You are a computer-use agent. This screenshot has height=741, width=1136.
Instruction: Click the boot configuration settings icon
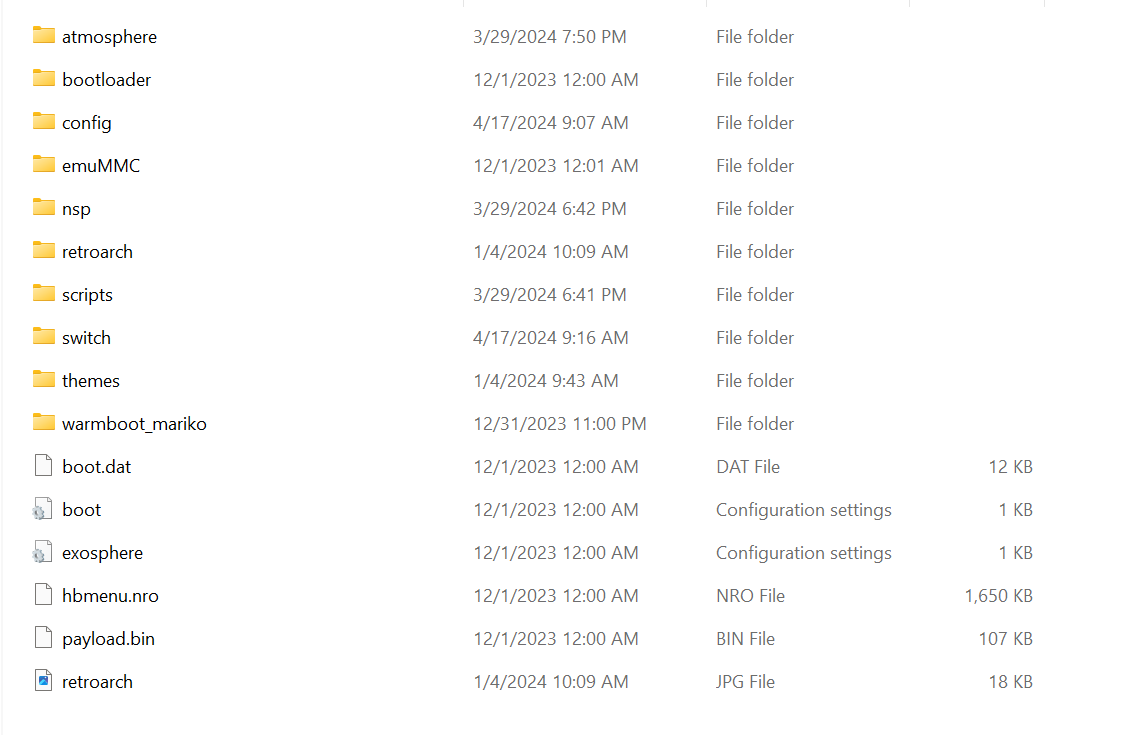[42, 509]
